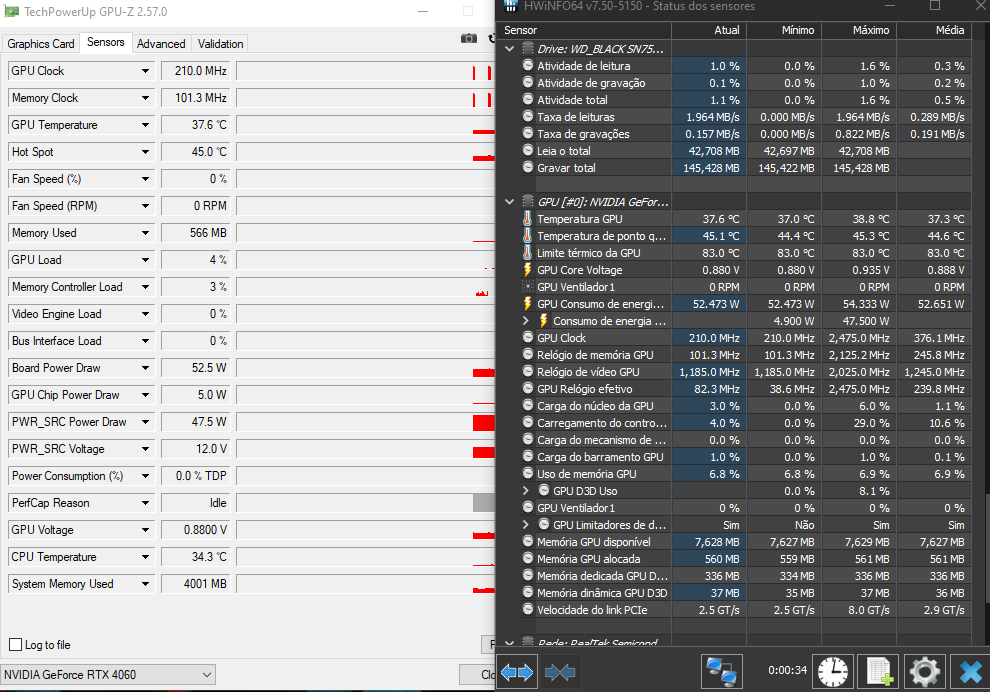Open the Advanced tab in GPU-Z
990x692 pixels.
click(161, 44)
